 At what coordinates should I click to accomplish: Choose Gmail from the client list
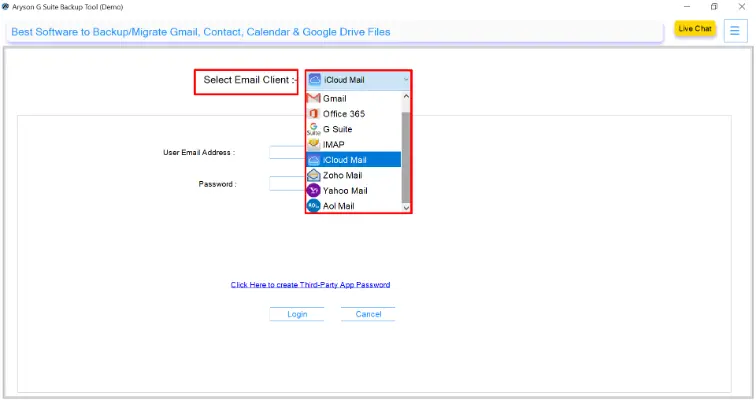[354, 98]
